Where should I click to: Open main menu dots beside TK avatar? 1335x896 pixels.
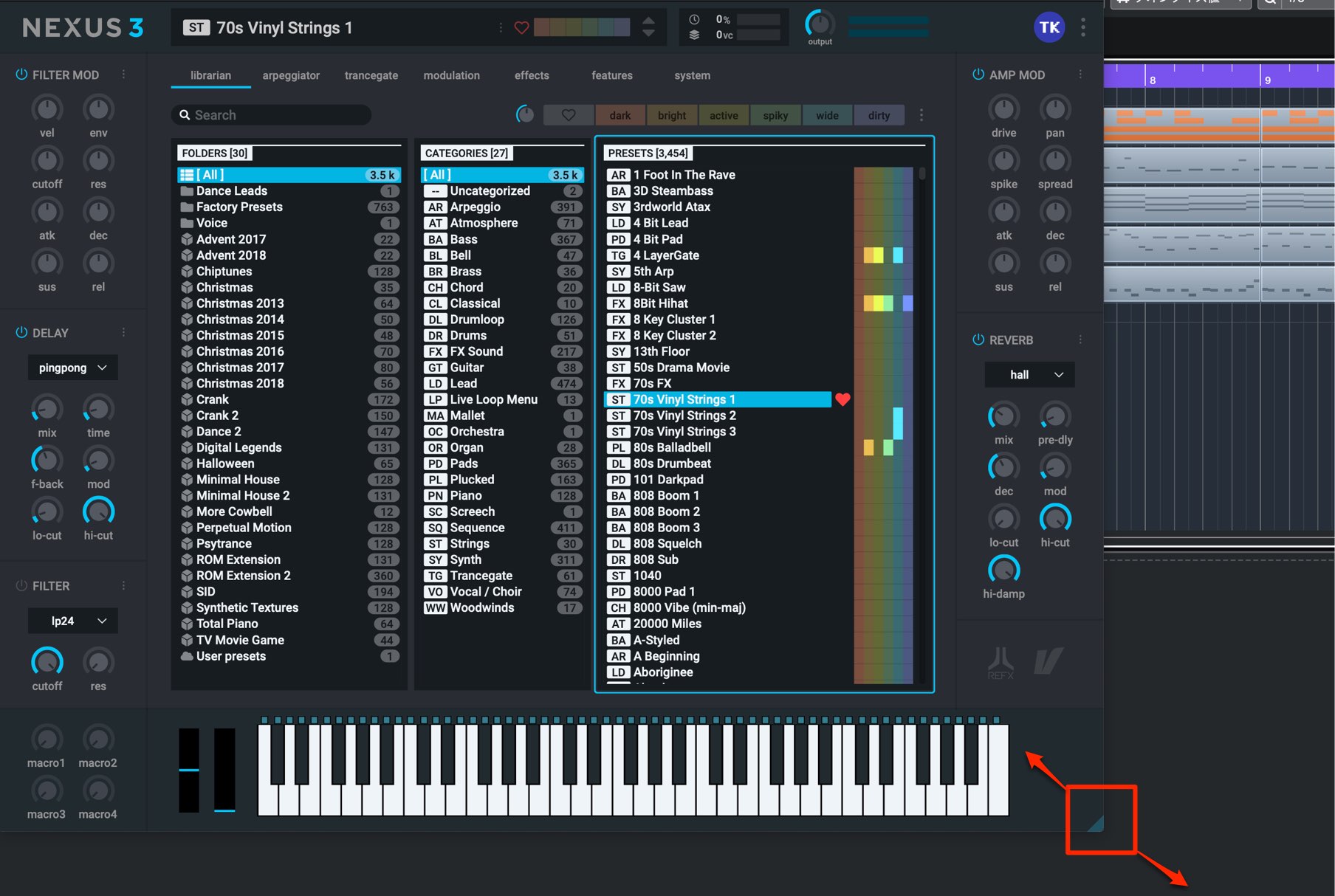(x=1083, y=27)
